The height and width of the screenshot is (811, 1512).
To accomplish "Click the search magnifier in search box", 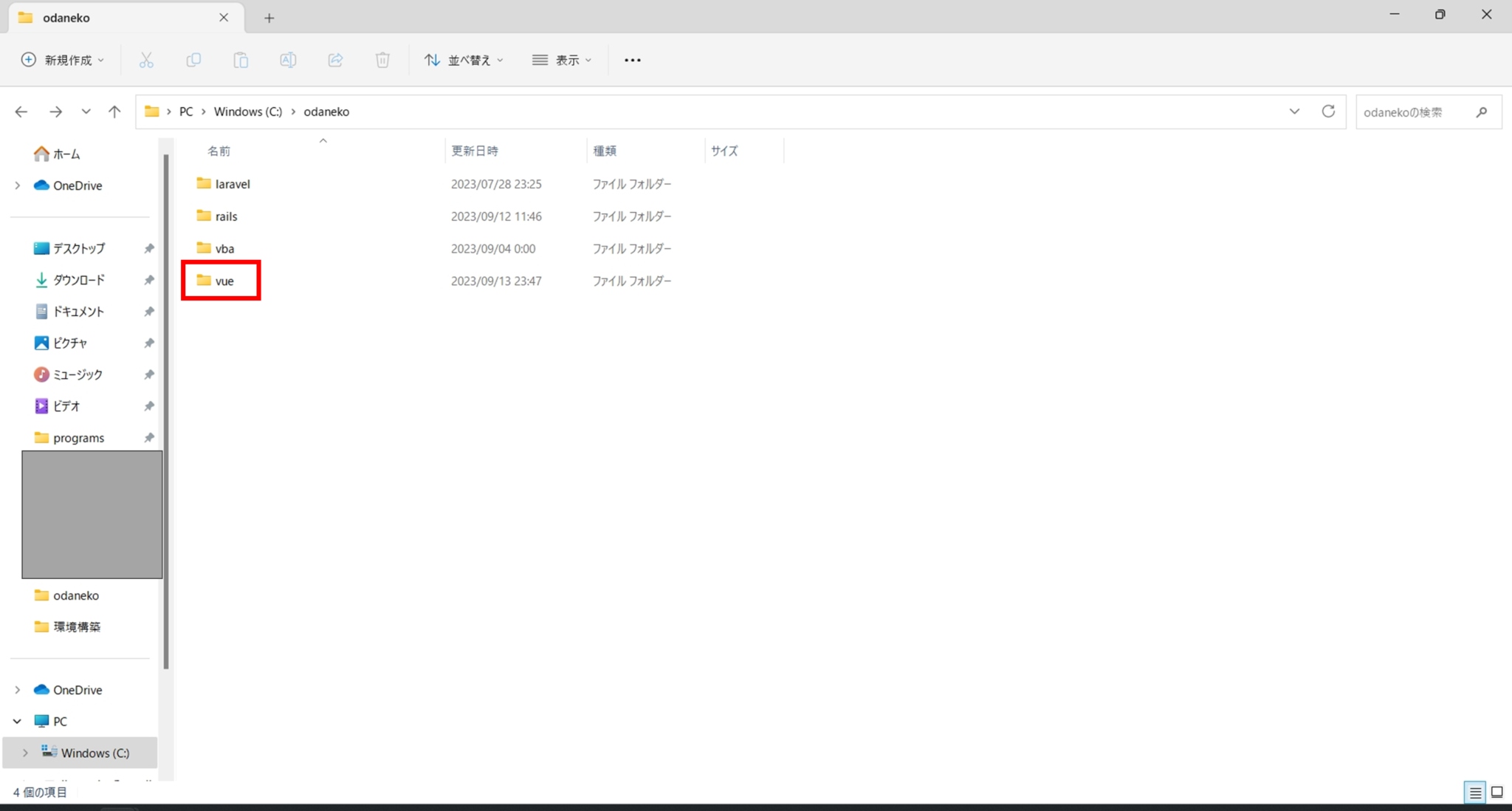I will click(x=1482, y=112).
